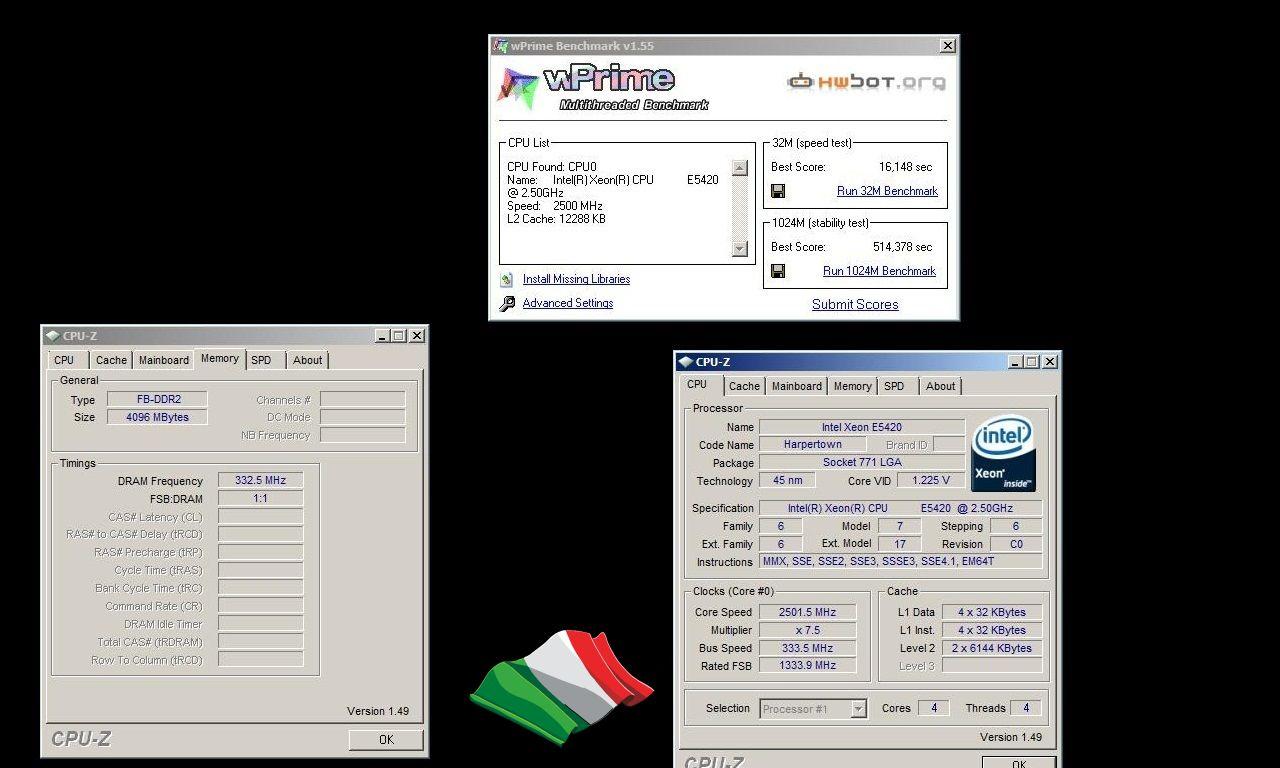Screen dimensions: 1280x768
Task: Switch to Cache tab in Memory window
Action: point(111,360)
